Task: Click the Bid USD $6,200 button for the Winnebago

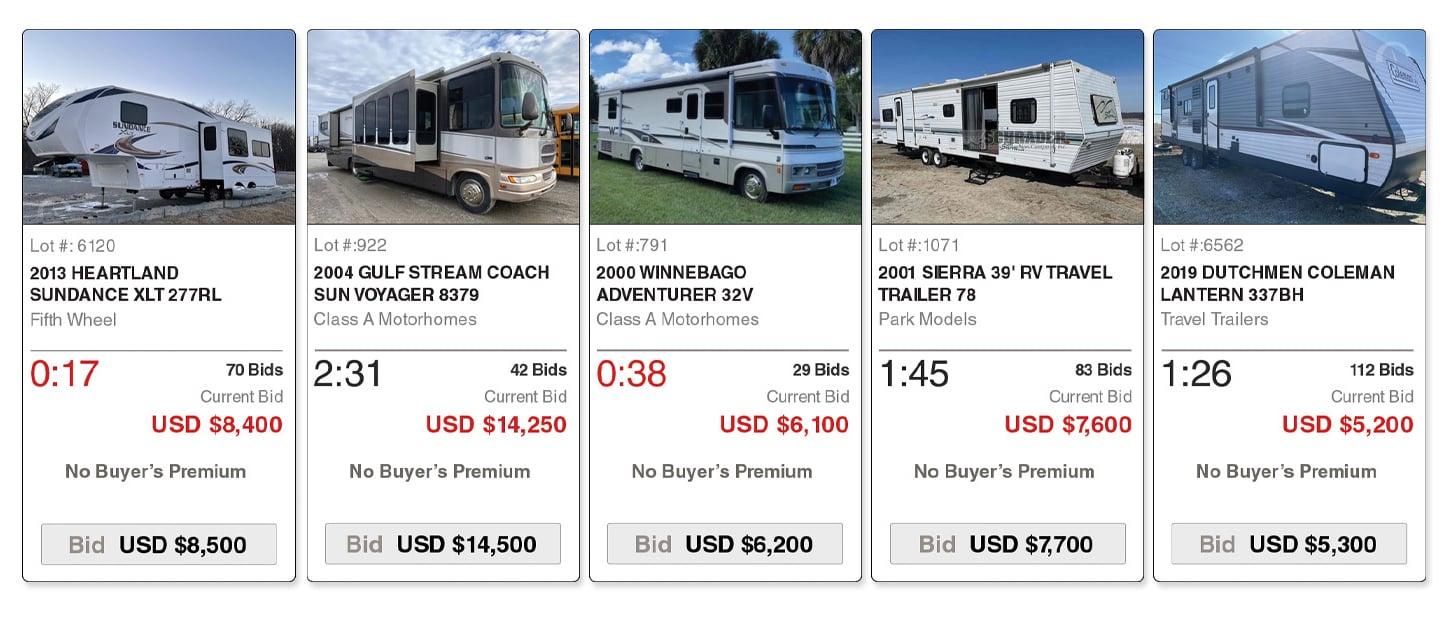Action: tap(724, 544)
